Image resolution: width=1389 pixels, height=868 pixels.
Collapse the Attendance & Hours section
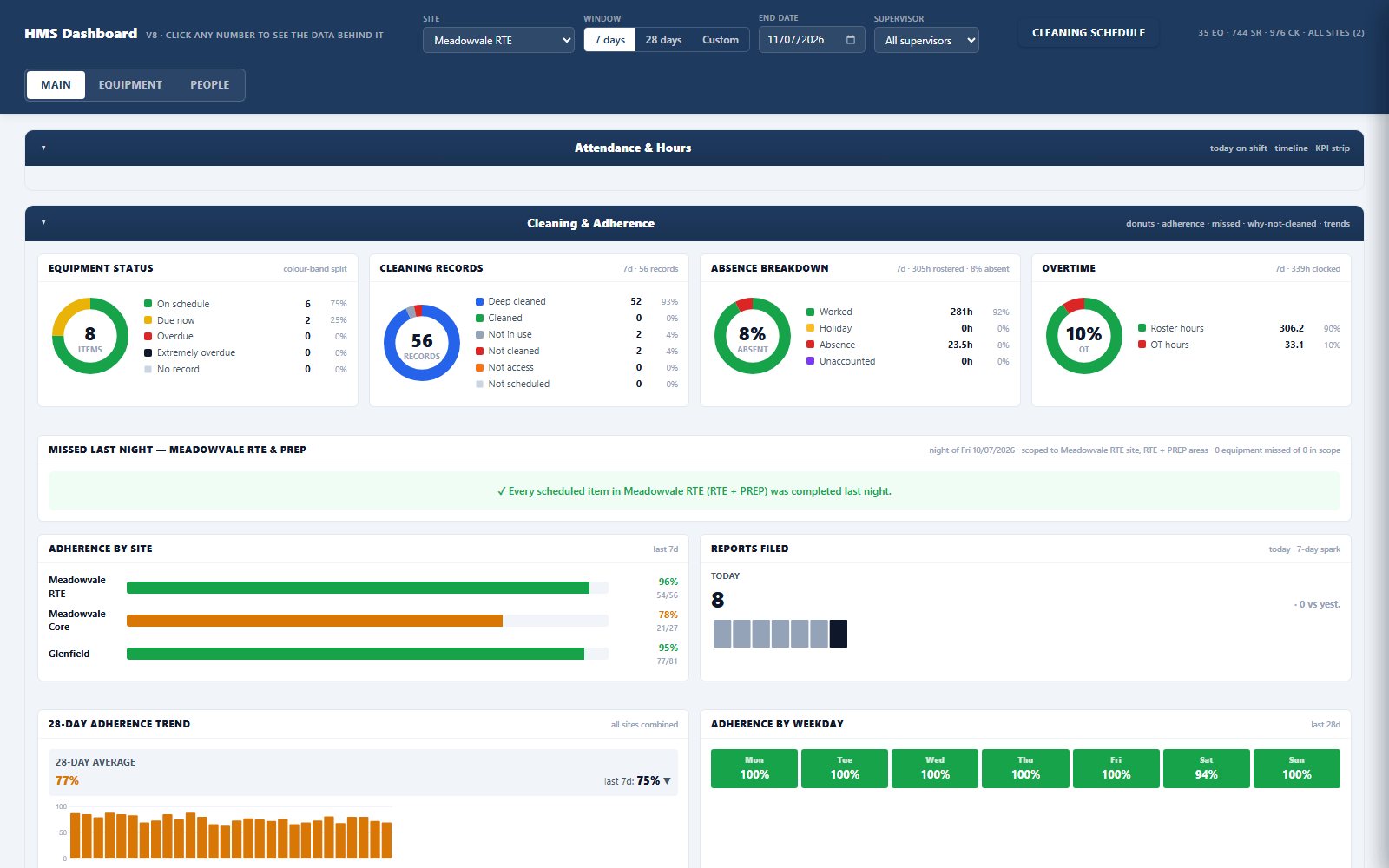(43, 148)
